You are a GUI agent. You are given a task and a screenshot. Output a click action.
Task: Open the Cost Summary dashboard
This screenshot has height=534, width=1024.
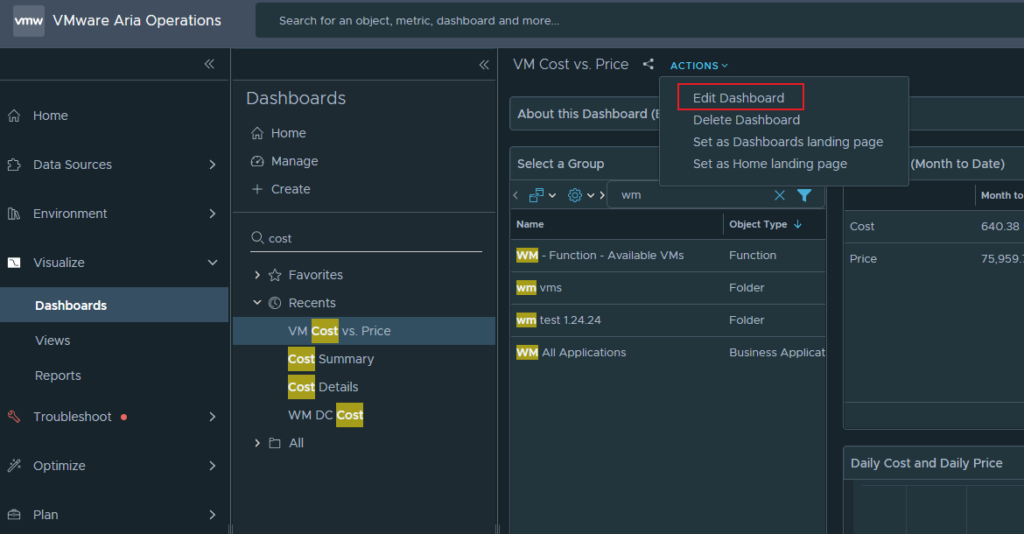click(330, 359)
